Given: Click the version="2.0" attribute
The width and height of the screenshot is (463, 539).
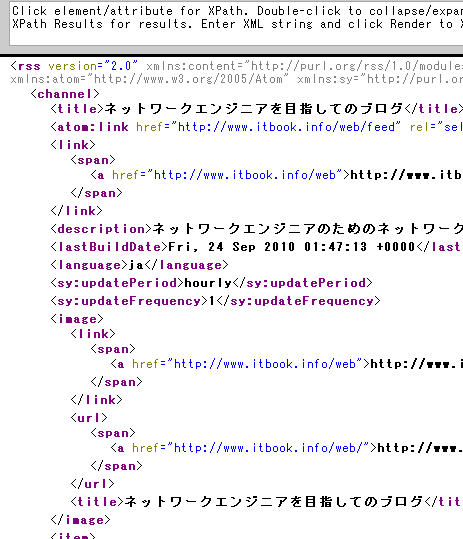Looking at the screenshot, I should point(93,66).
